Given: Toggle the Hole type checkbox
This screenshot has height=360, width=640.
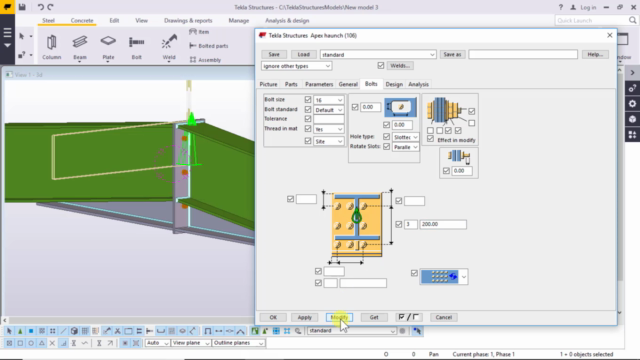Looking at the screenshot, I should point(387,136).
